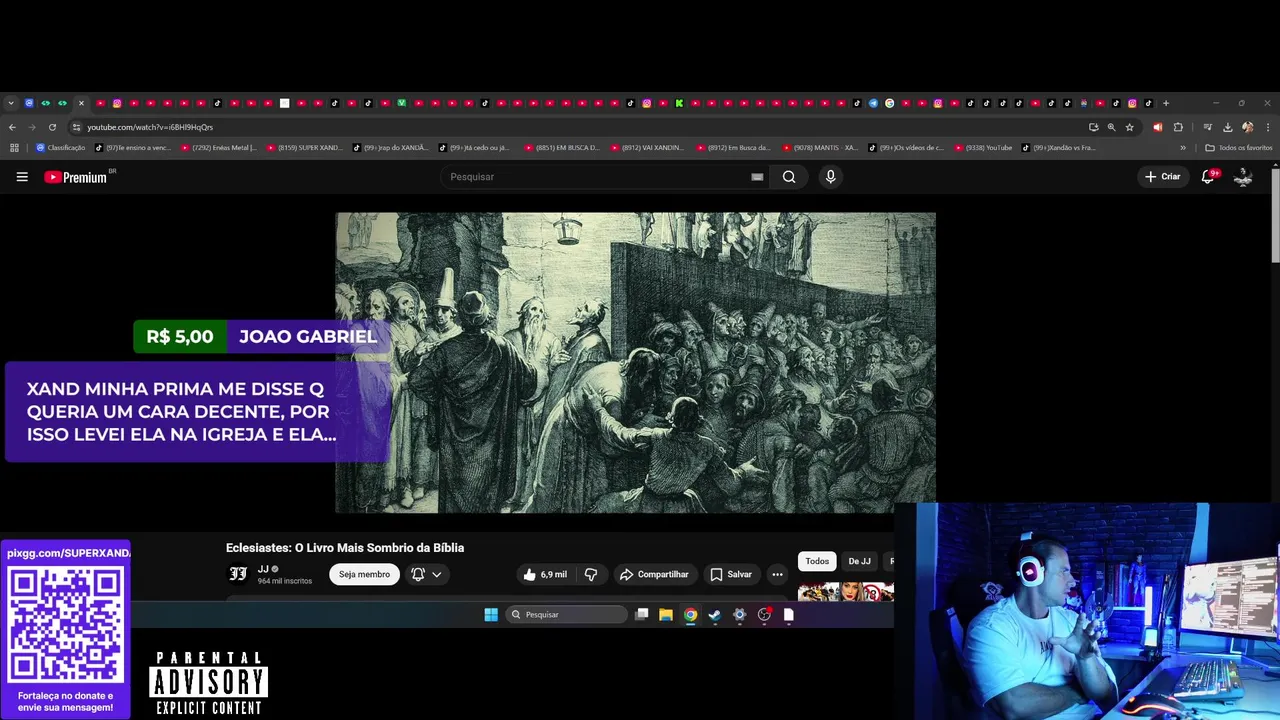This screenshot has width=1280, height=720.
Task: Open Task View on the taskbar
Action: tap(642, 615)
